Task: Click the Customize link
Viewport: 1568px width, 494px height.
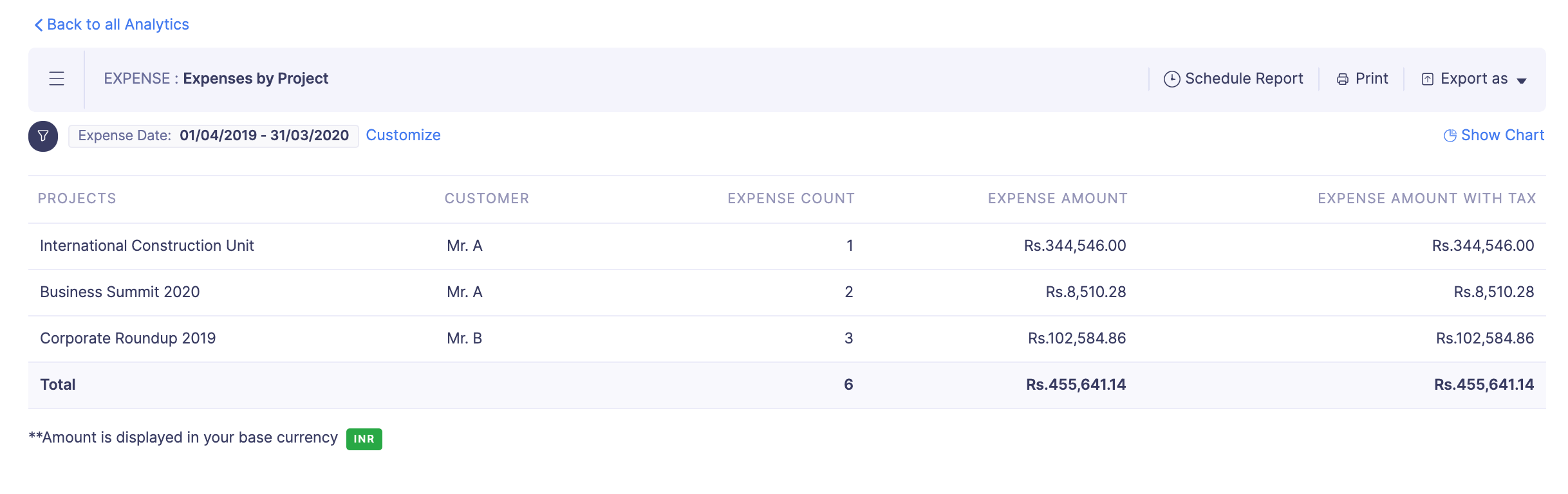Action: [403, 135]
